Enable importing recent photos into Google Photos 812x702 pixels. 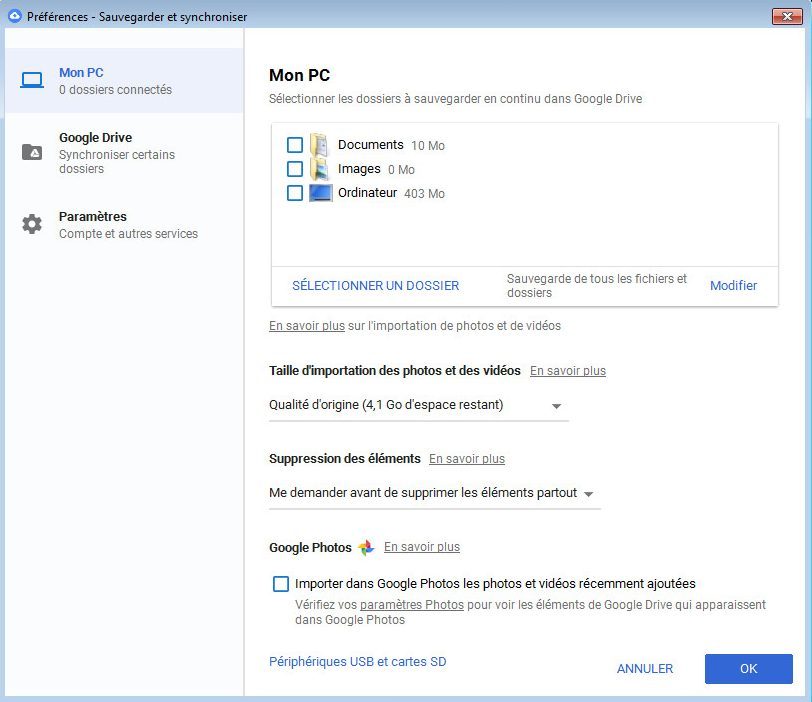tap(281, 584)
